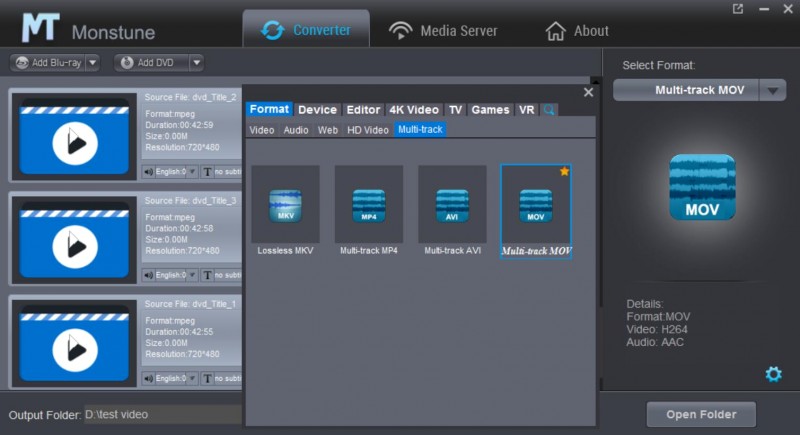Open format settings gear icon
Viewport: 800px width, 435px height.
[773, 374]
